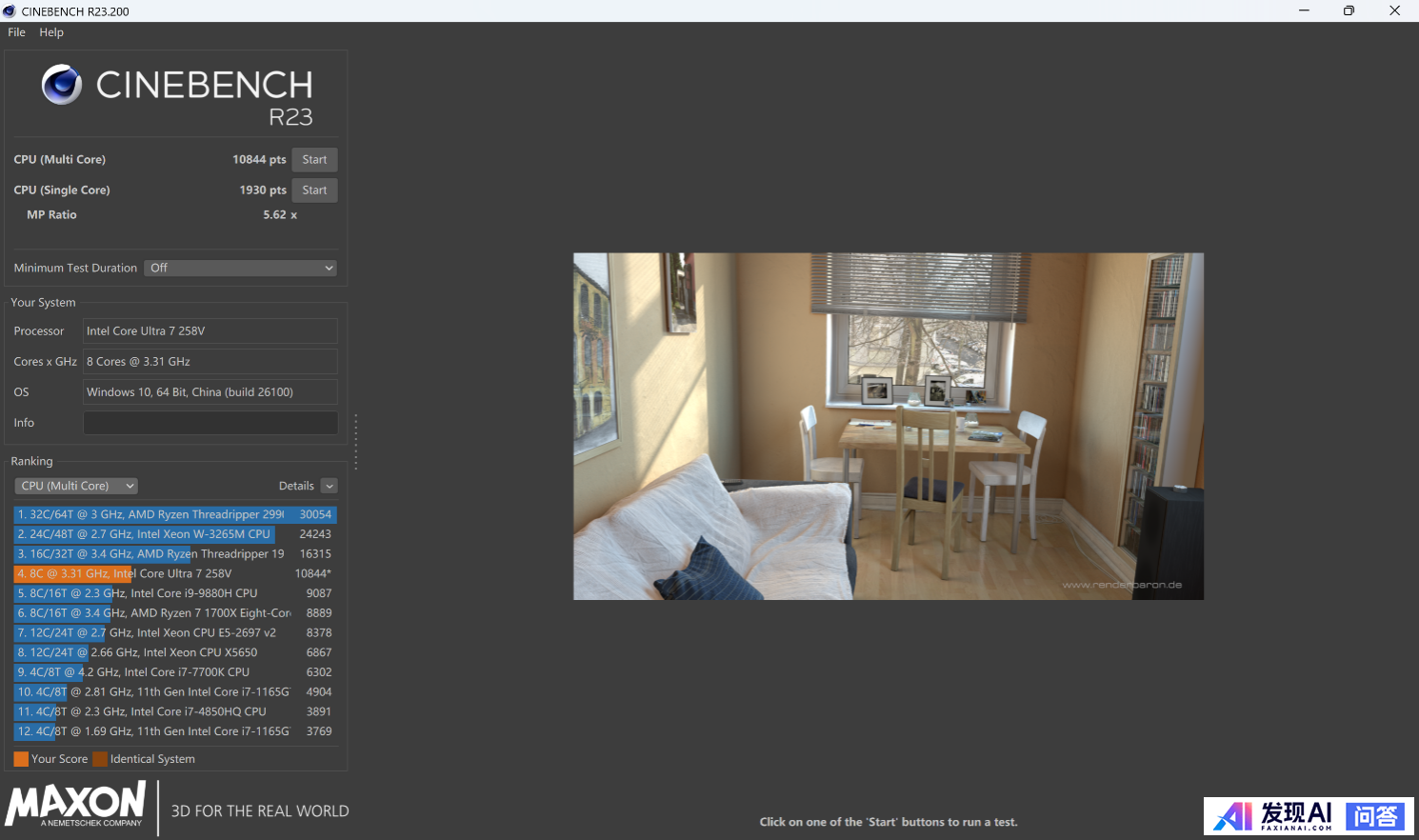Select ranking row 2 Intel Xeon W-3265M
Image resolution: width=1419 pixels, height=840 pixels.
coord(175,534)
